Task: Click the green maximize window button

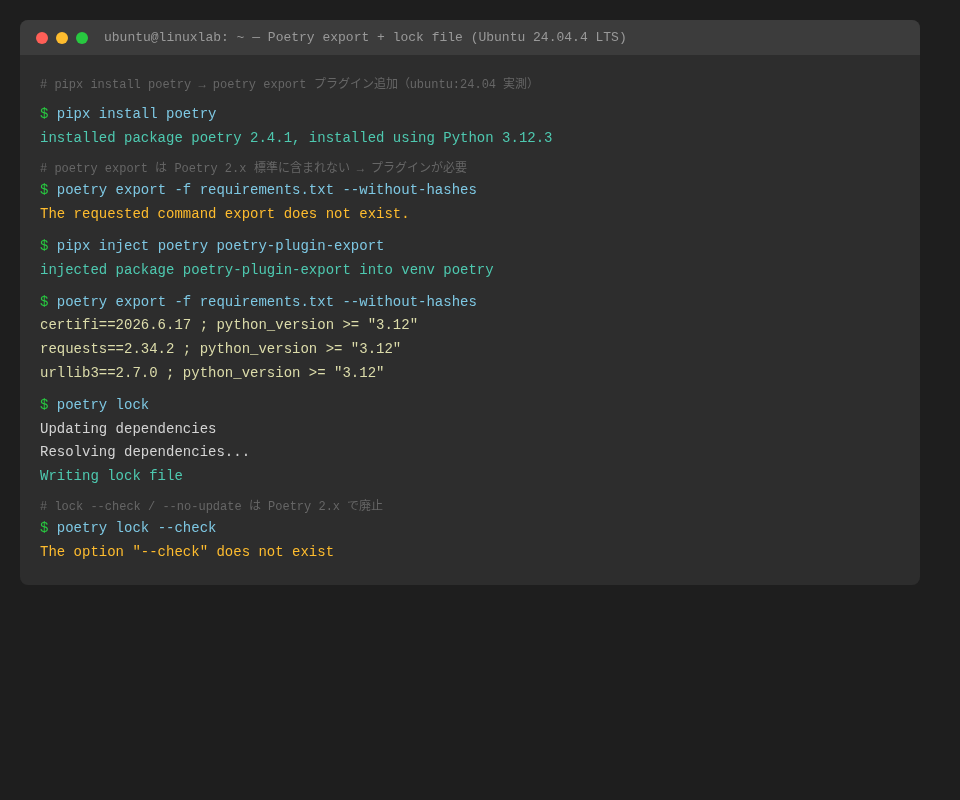Action: click(82, 38)
